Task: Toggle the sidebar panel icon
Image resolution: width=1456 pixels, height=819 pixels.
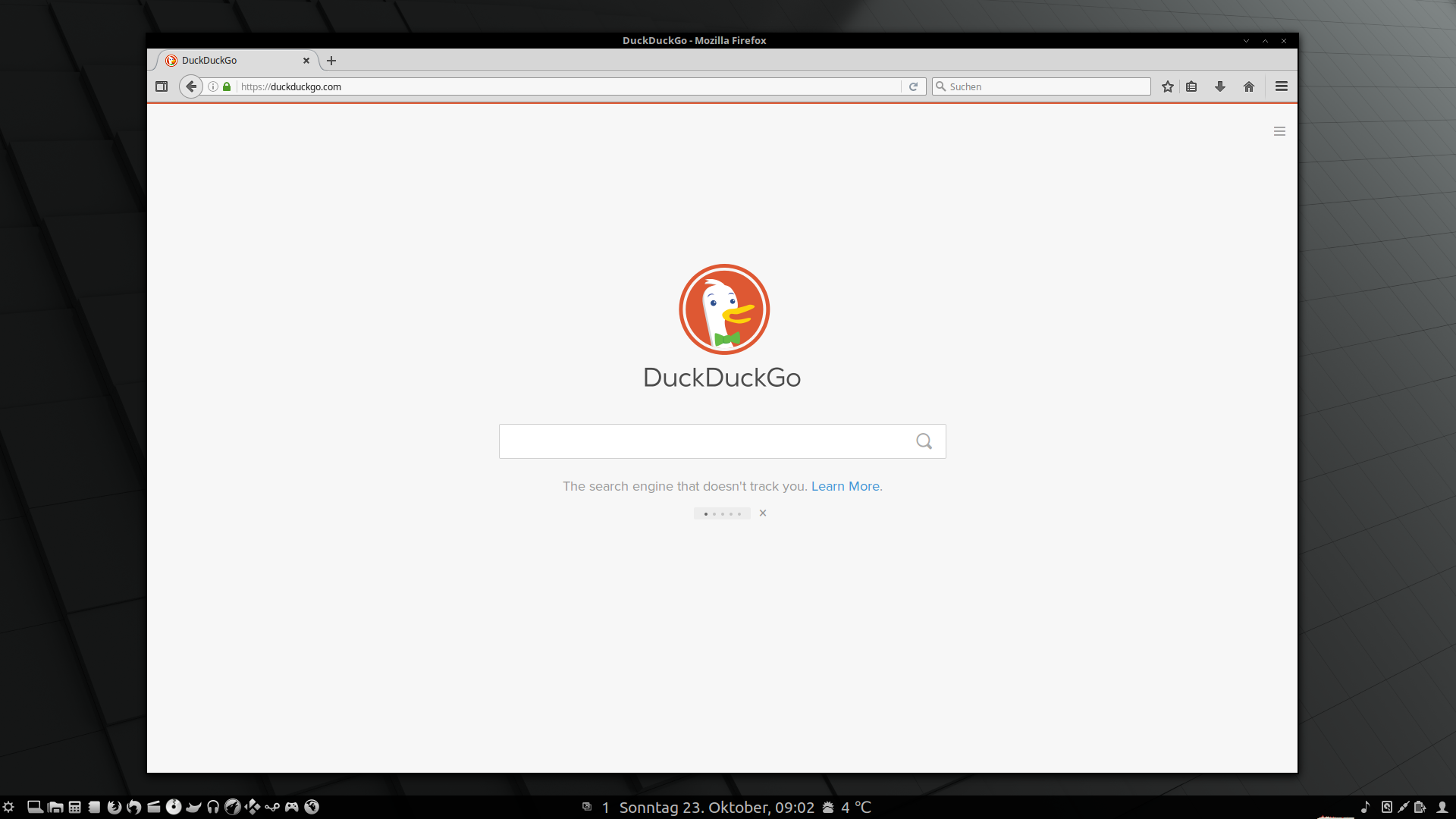Action: coord(162,86)
